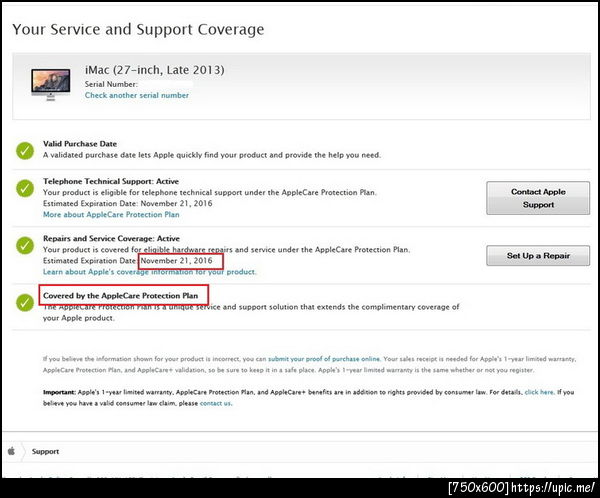
Task: Follow the contact us link
Action: (x=215, y=403)
